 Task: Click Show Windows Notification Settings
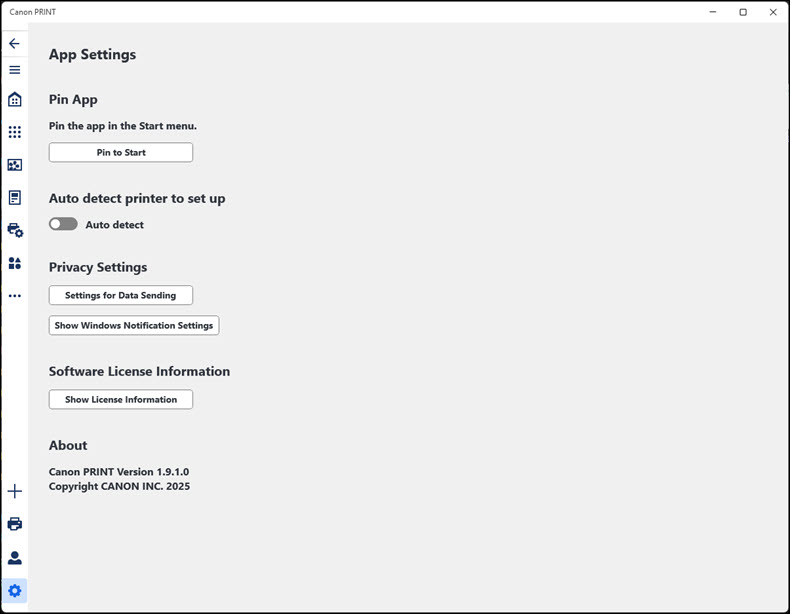[x=134, y=326]
